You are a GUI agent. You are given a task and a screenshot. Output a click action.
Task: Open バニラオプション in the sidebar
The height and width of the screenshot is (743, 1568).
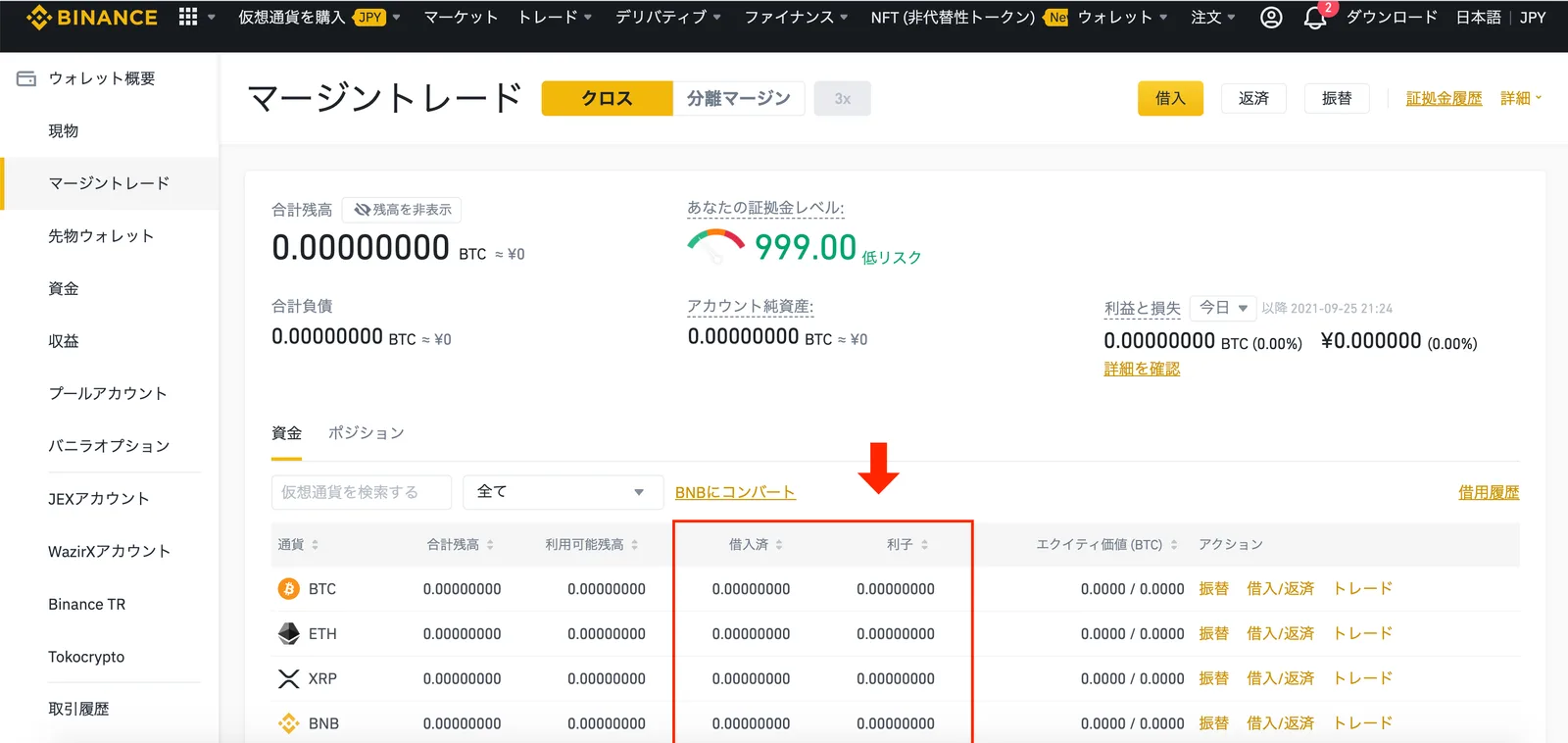(x=109, y=446)
